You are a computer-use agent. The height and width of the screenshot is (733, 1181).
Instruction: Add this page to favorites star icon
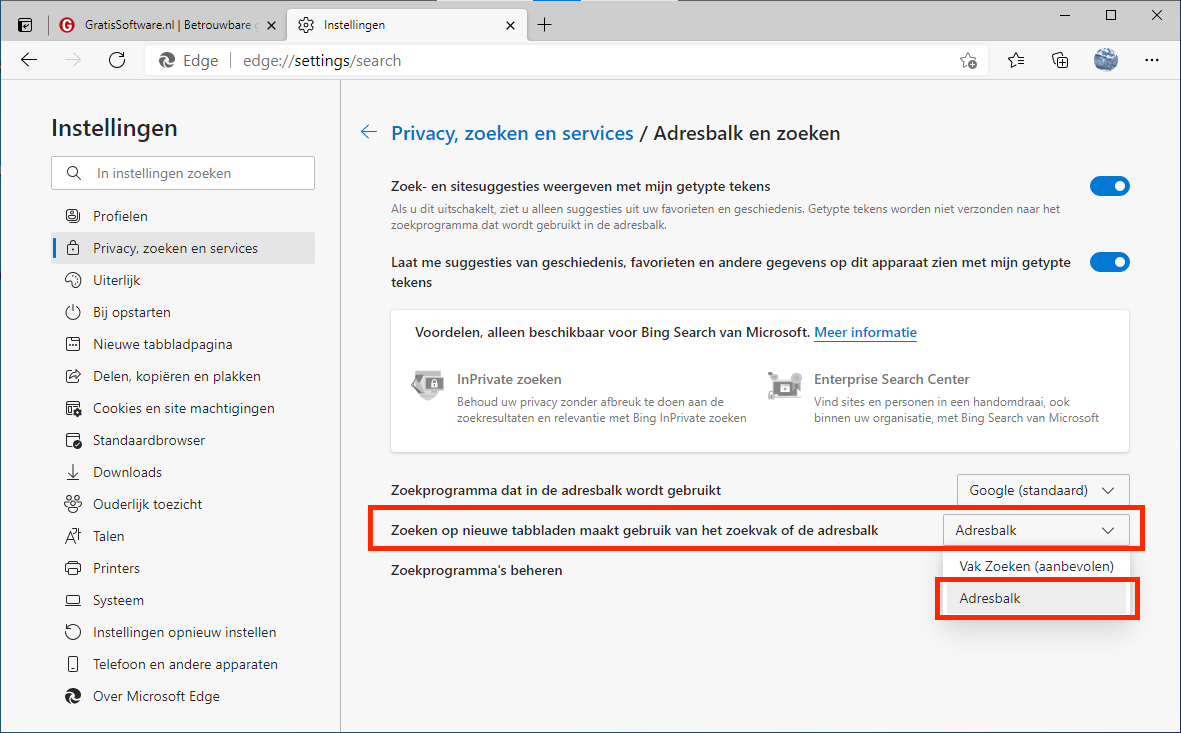click(968, 60)
